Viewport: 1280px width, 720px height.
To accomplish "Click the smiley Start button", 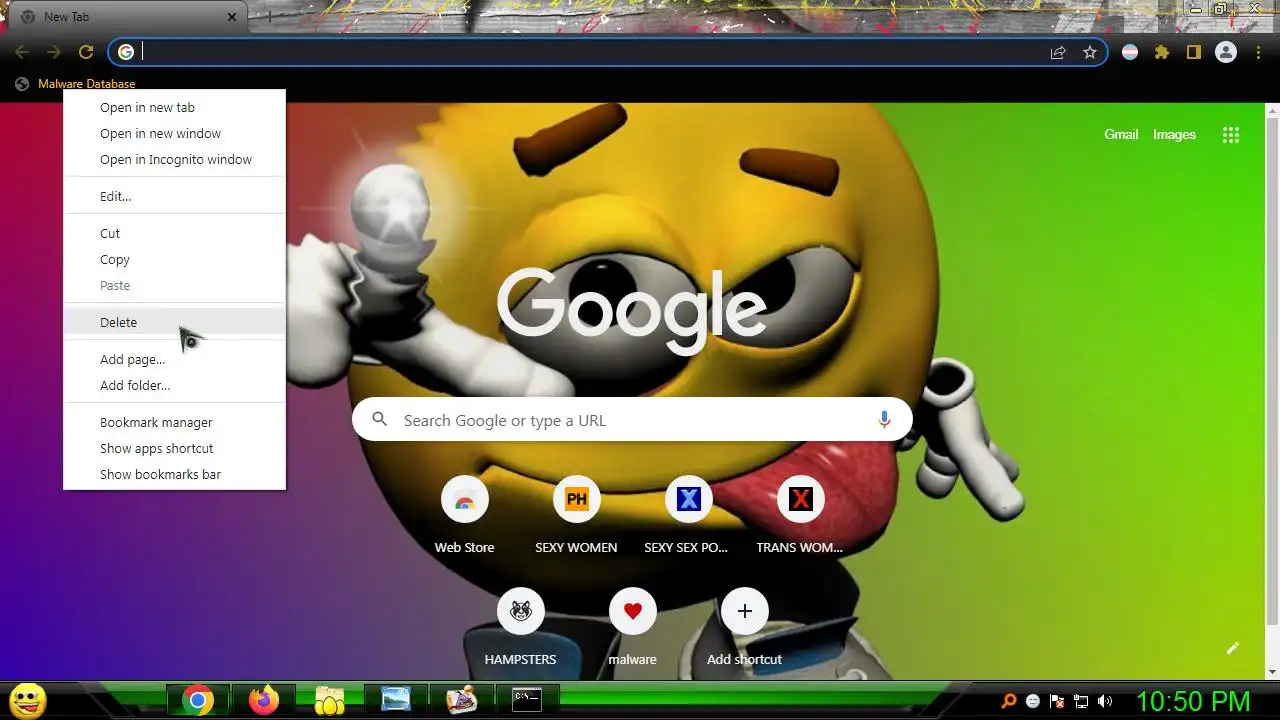I will point(26,700).
